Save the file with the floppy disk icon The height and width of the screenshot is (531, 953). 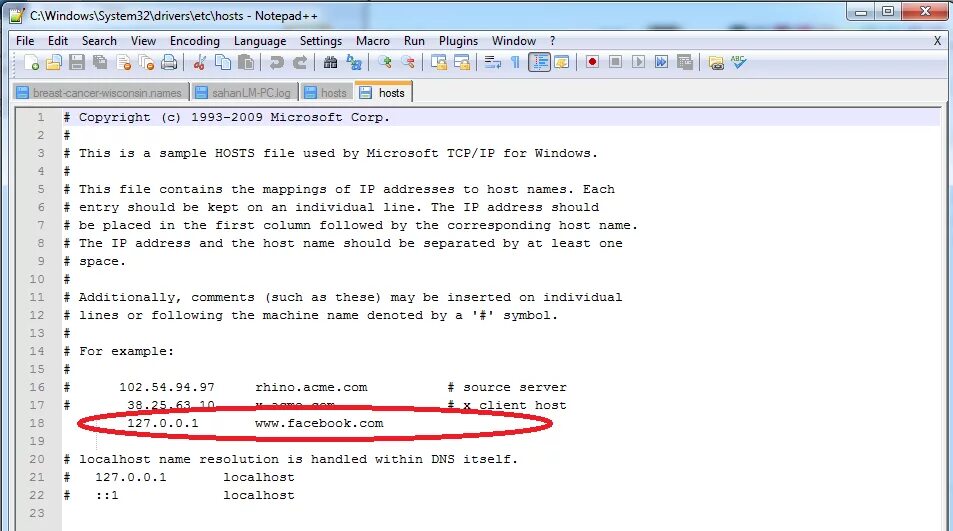[x=77, y=62]
